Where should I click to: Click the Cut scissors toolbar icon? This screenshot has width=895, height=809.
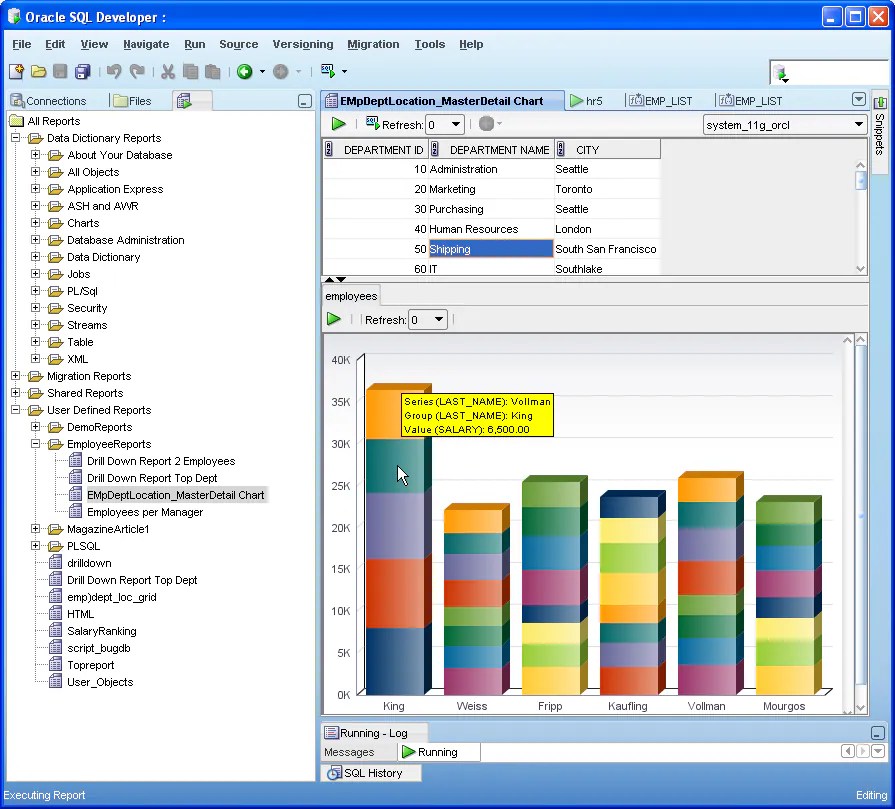(x=167, y=71)
